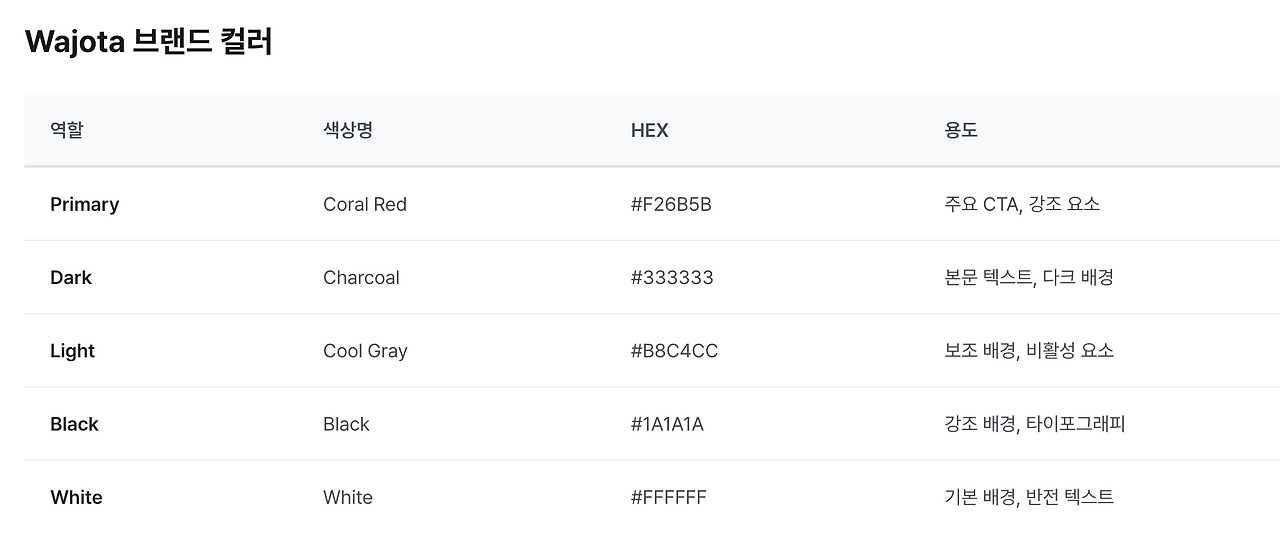Click the 'Light' role cell
This screenshot has height=545, width=1280.
point(73,351)
